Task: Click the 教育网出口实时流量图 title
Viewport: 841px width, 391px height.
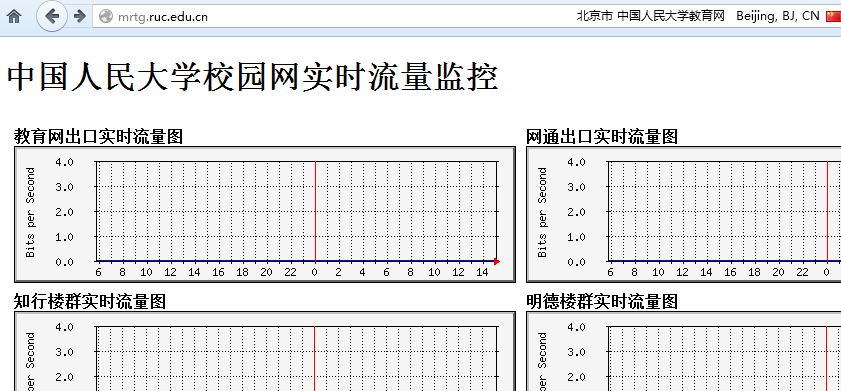Action: click(98, 136)
